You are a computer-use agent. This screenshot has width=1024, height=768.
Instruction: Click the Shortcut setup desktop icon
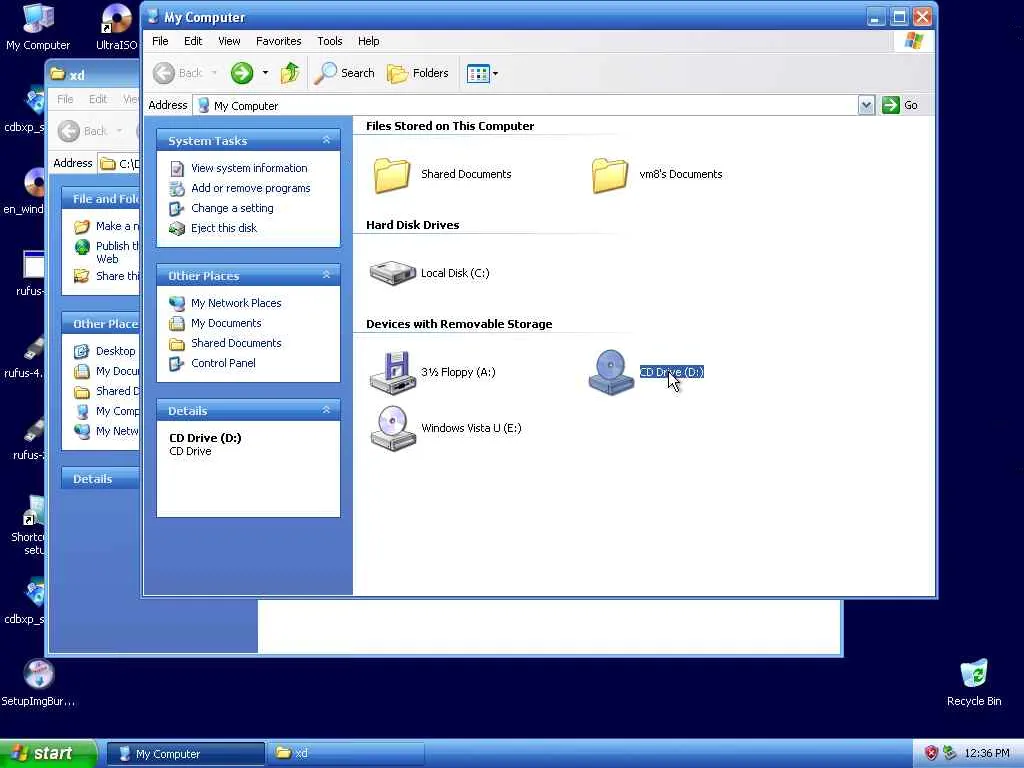click(26, 526)
